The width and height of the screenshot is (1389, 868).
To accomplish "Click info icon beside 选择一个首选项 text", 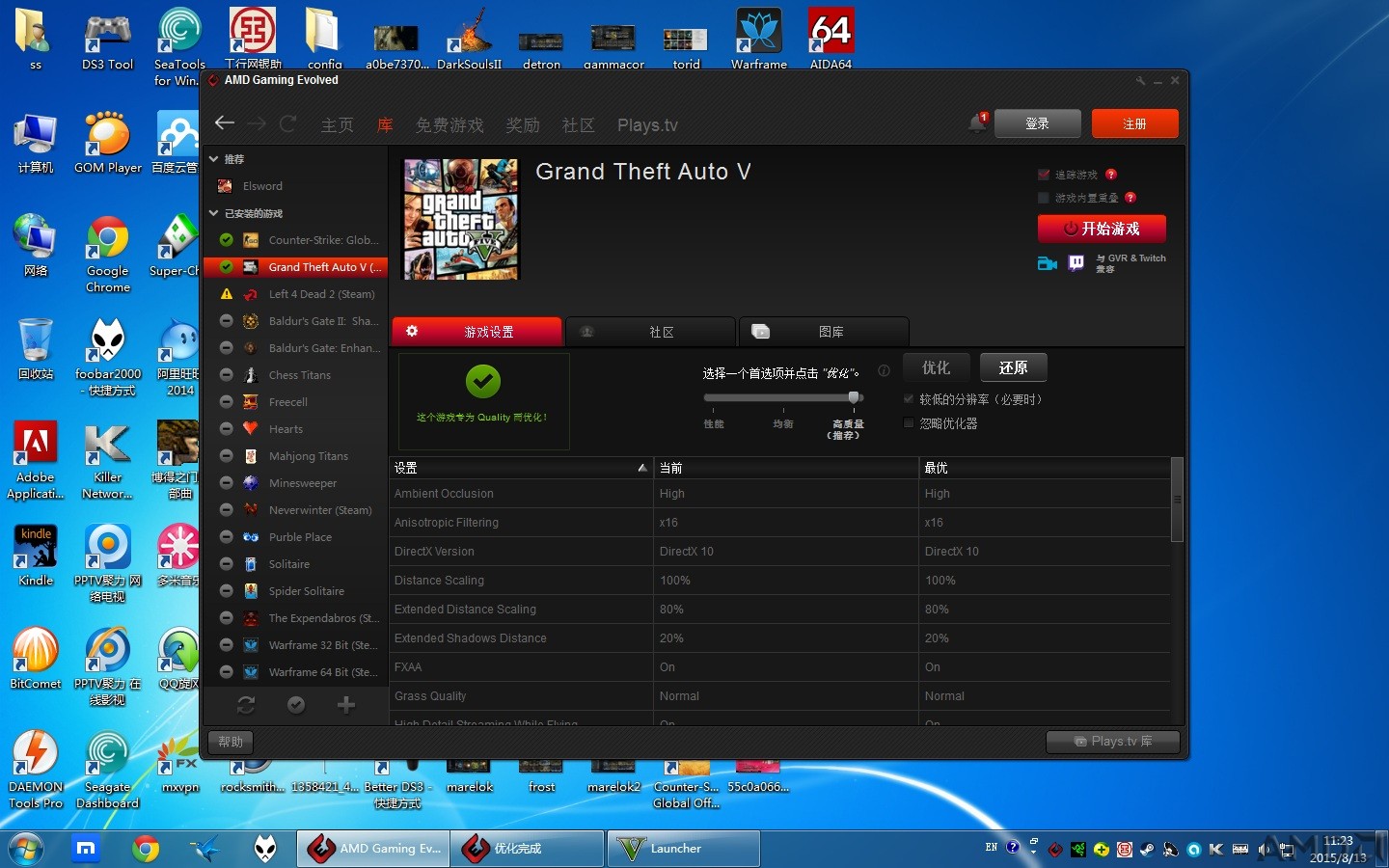I will coord(884,371).
